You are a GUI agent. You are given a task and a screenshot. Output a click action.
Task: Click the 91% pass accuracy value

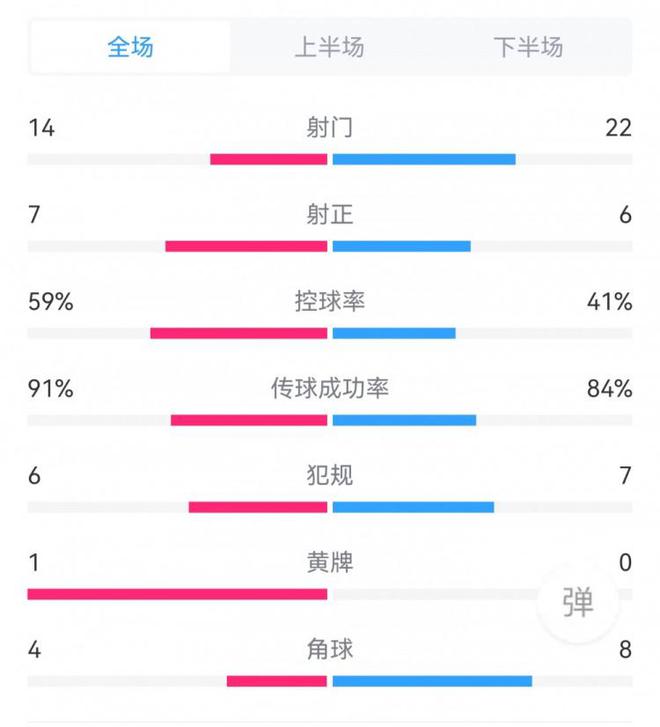pos(50,389)
